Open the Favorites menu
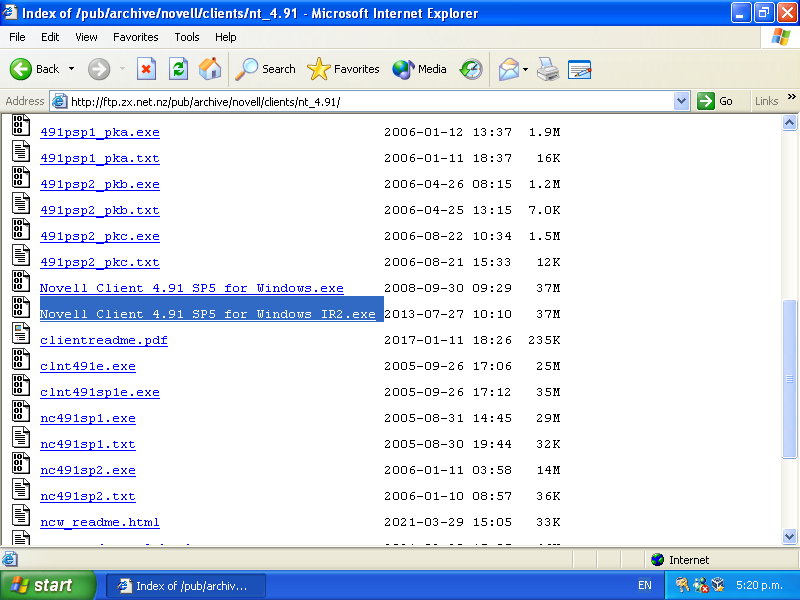The width and height of the screenshot is (800, 600). click(136, 37)
